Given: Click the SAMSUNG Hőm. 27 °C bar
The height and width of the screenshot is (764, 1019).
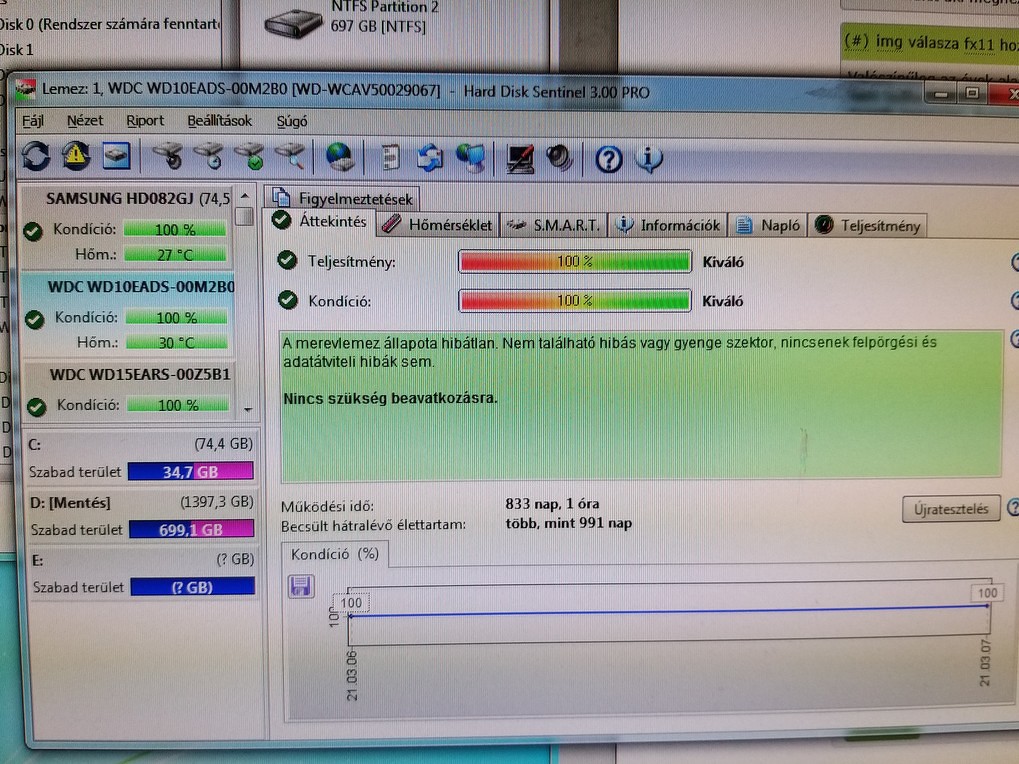Looking at the screenshot, I should pos(175,255).
